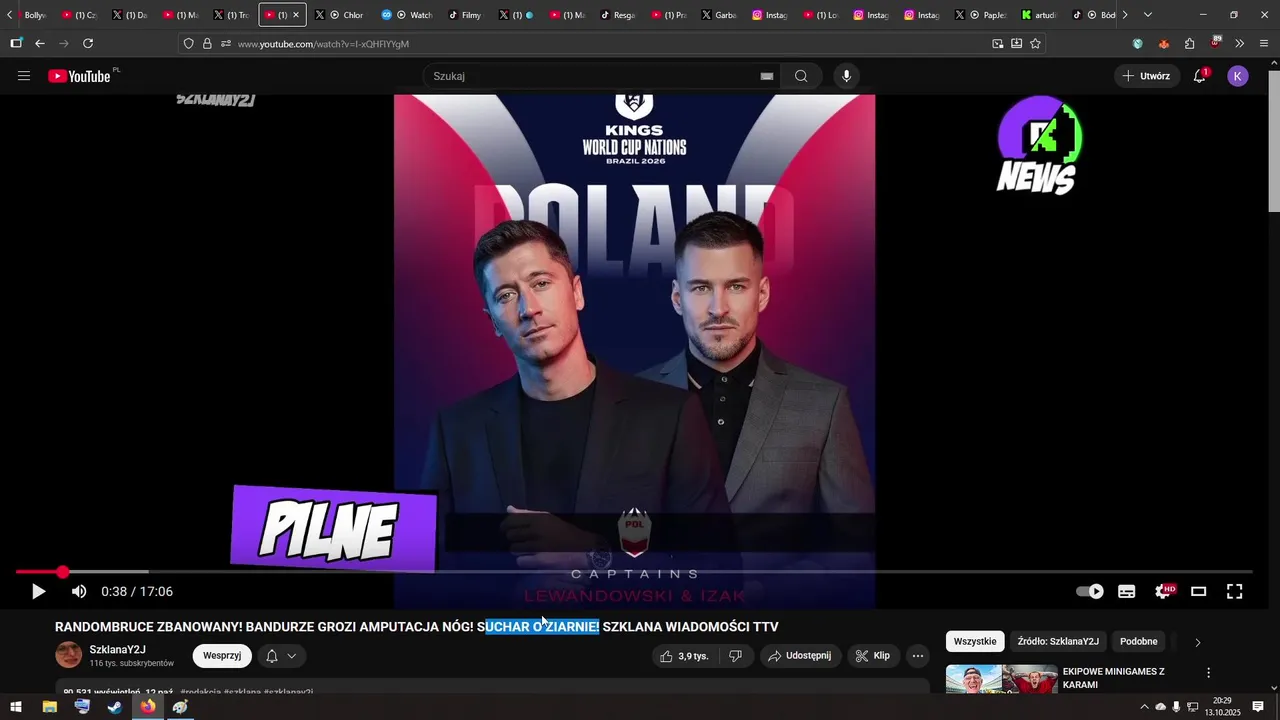Open EKIPOWE MINIGAMES Z KARAMI title
The height and width of the screenshot is (720, 1280).
click(x=1114, y=678)
